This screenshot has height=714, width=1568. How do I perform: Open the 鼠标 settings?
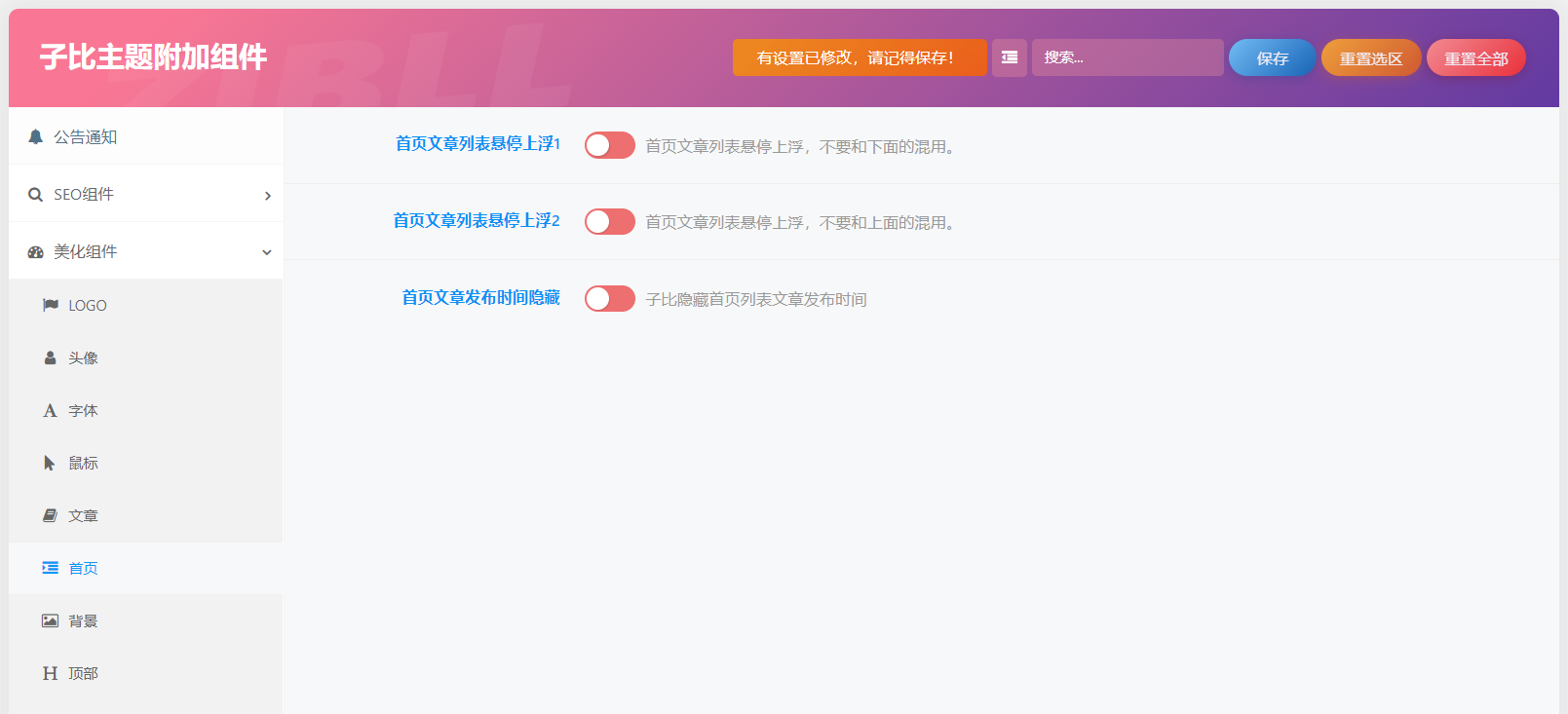pyautogui.click(x=146, y=463)
